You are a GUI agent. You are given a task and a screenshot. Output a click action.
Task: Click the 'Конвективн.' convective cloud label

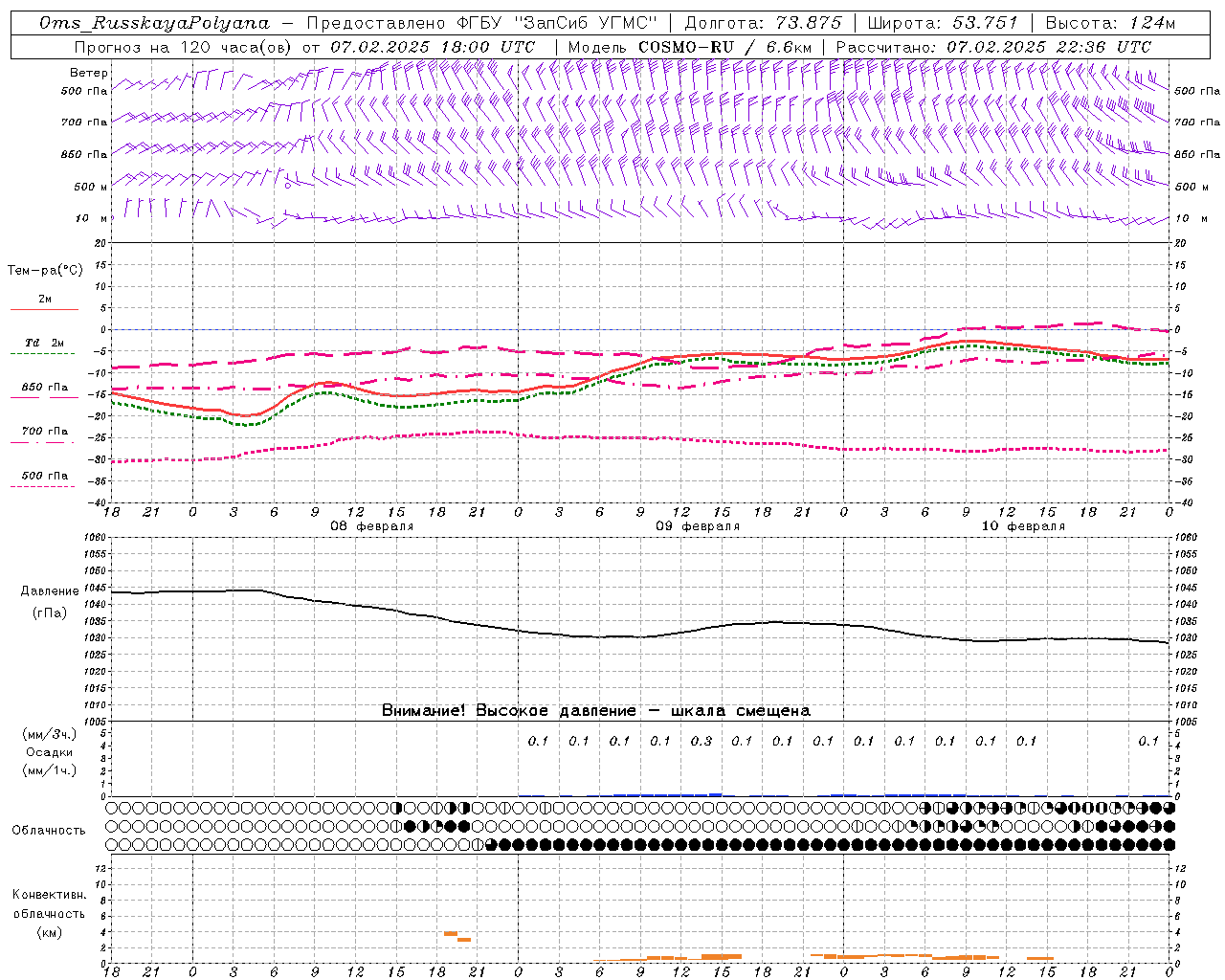pyautogui.click(x=50, y=895)
